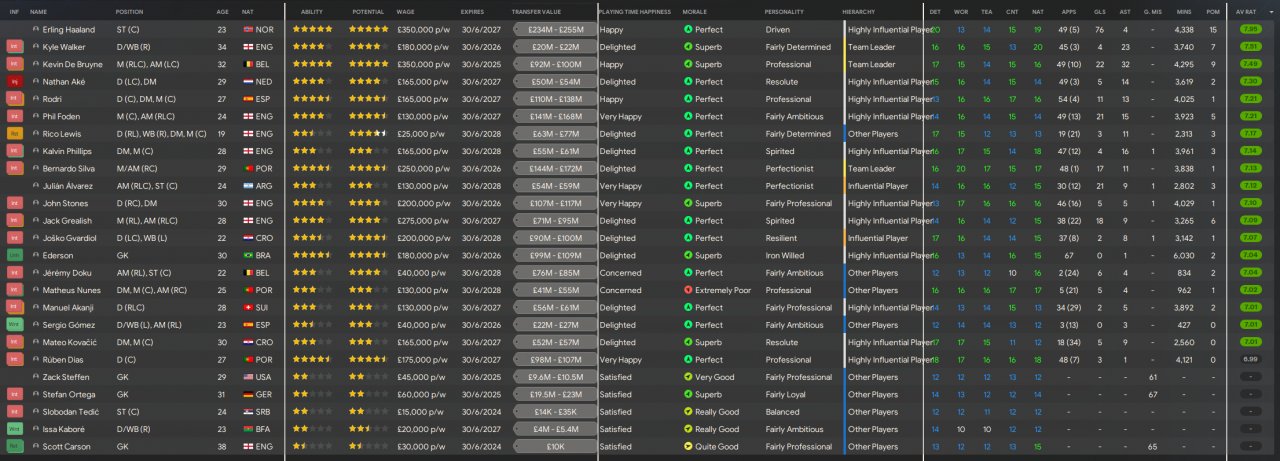Image resolution: width=1280 pixels, height=461 pixels.
Task: Sort by the ABILITY column header
Action: pos(312,11)
